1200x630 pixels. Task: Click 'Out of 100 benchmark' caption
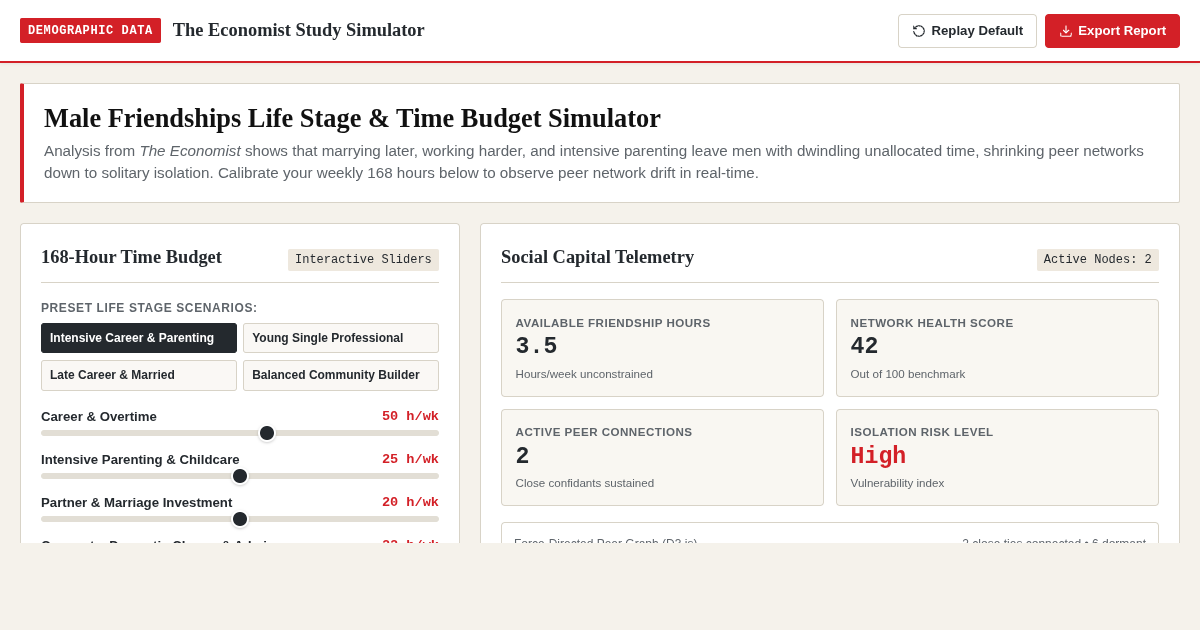click(908, 374)
